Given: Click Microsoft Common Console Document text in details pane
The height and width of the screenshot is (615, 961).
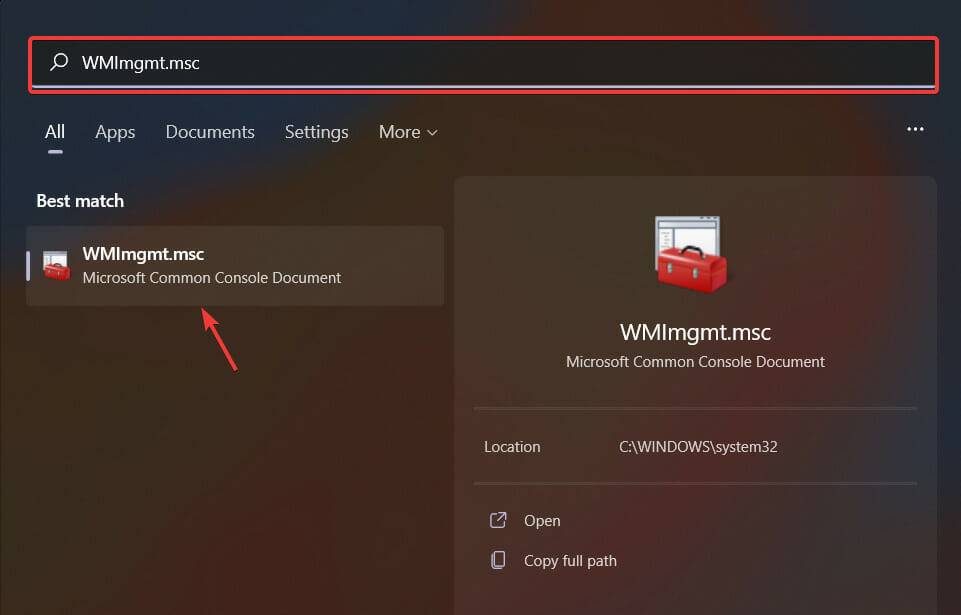Looking at the screenshot, I should 695,362.
